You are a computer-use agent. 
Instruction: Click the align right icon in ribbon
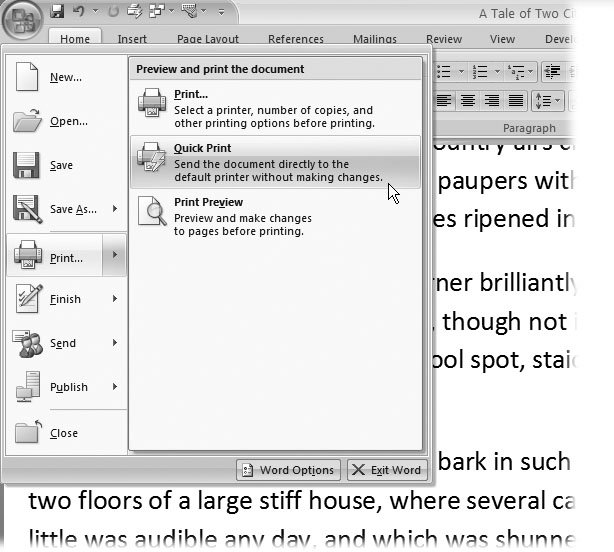pos(492,100)
